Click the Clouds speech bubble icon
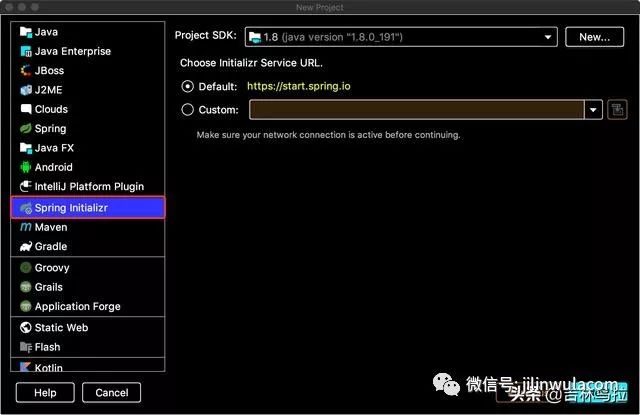Viewport: 640px width, 415px height. point(26,109)
